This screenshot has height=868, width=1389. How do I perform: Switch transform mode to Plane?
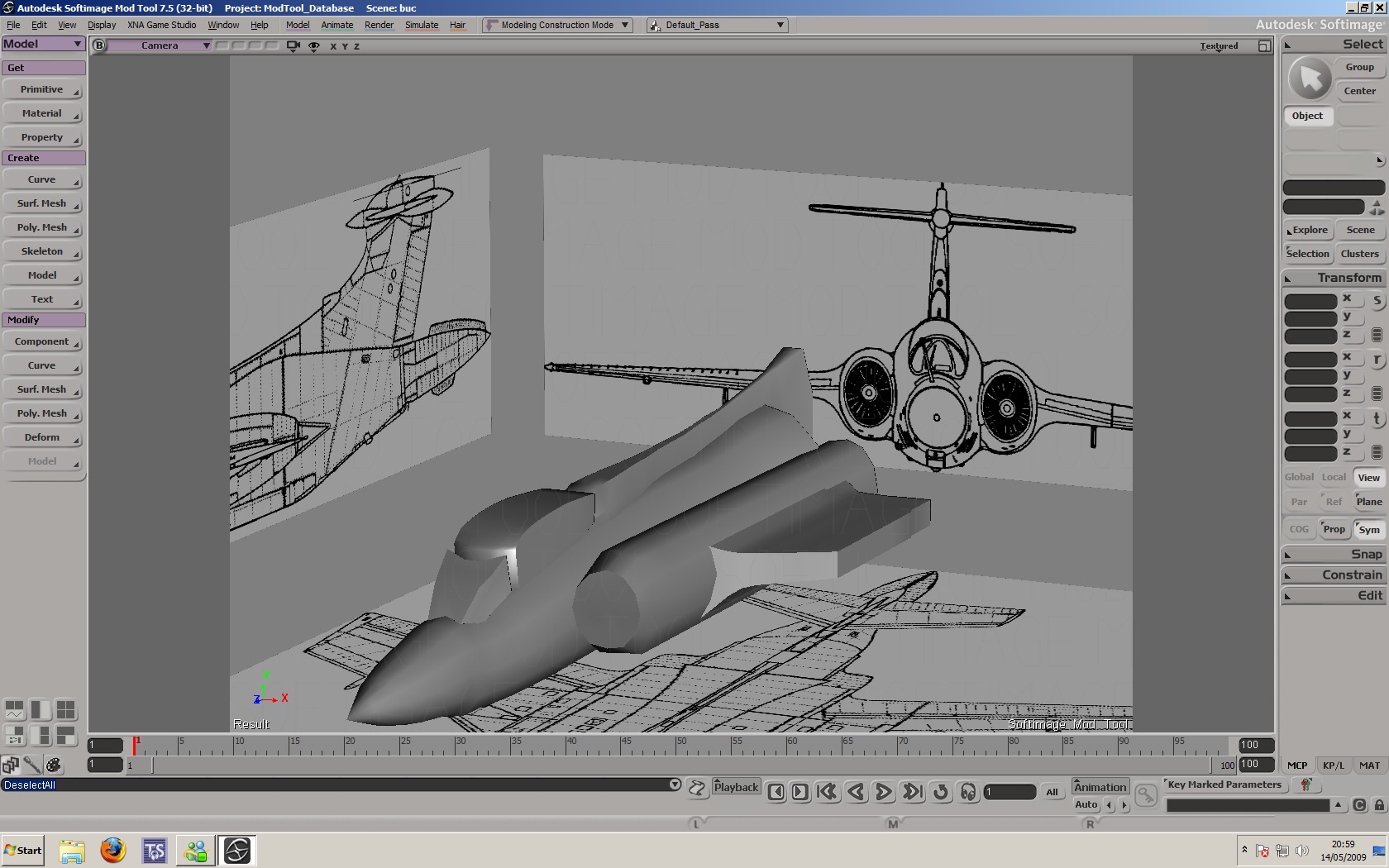[1369, 502]
